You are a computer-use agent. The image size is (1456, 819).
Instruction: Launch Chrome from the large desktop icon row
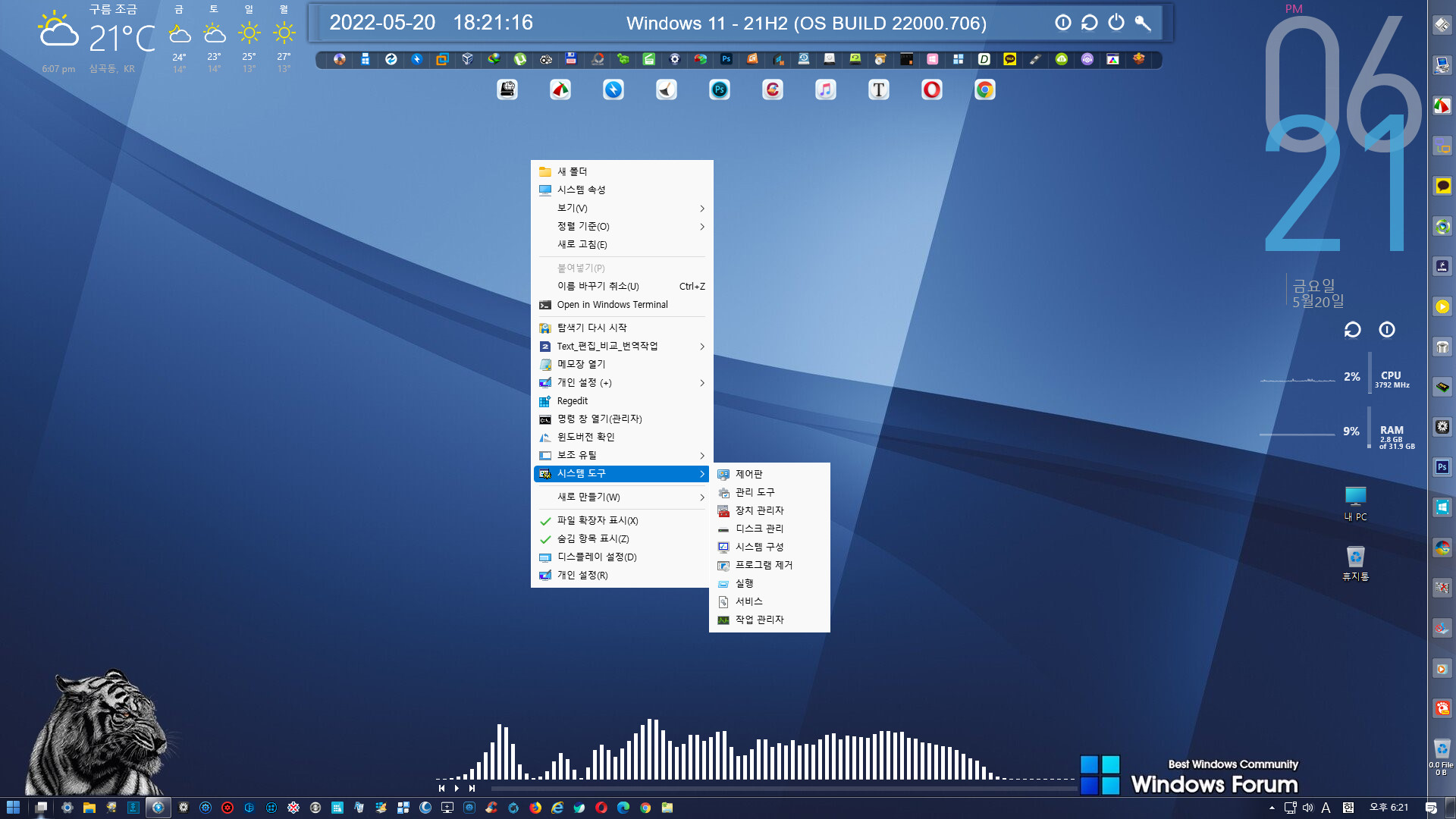(985, 90)
